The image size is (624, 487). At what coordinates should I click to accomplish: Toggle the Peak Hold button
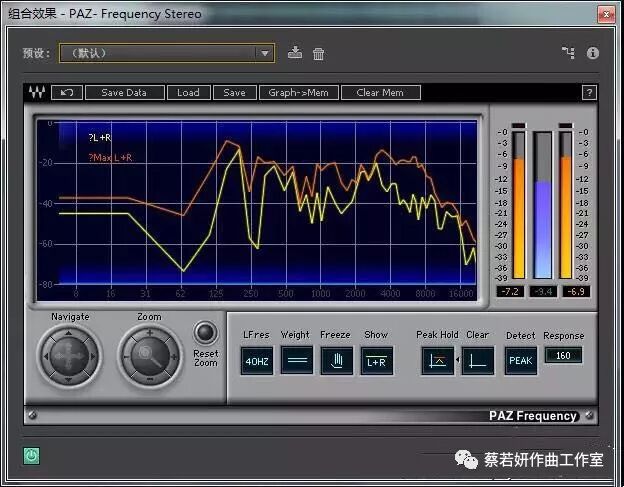coord(437,361)
